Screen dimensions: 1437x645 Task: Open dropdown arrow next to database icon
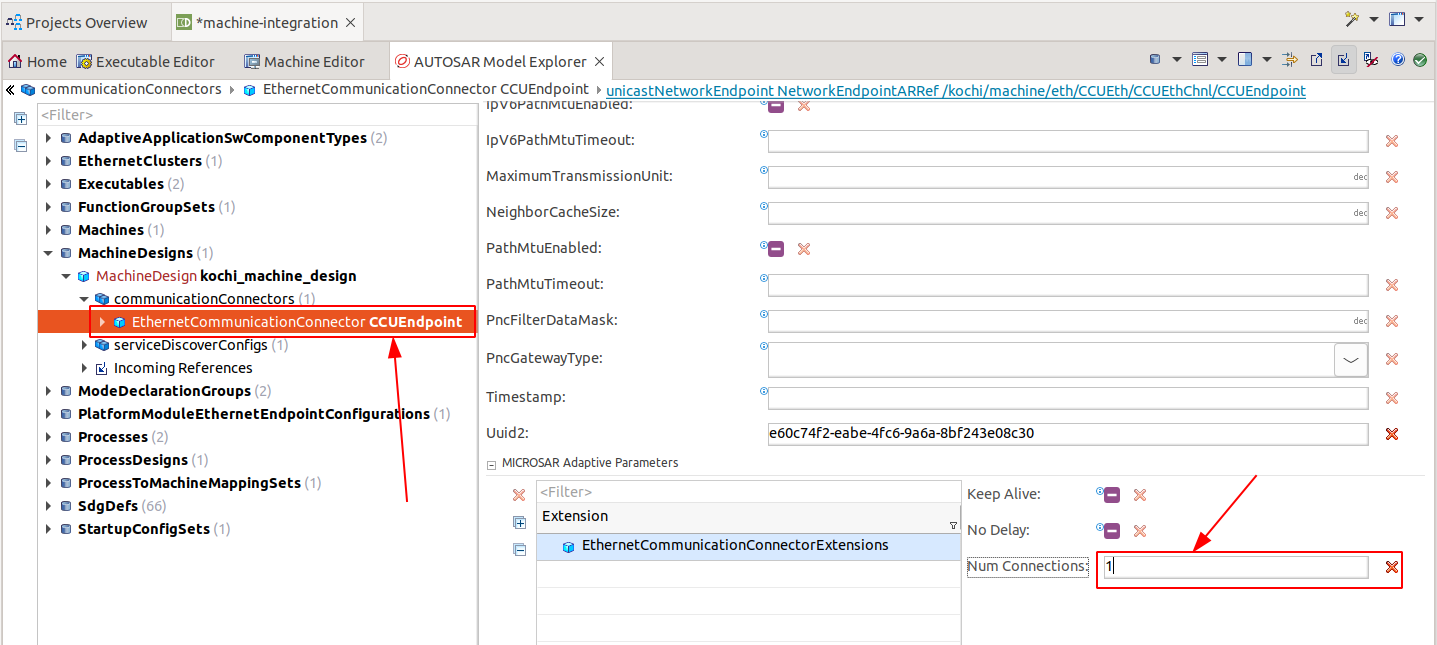(1177, 60)
